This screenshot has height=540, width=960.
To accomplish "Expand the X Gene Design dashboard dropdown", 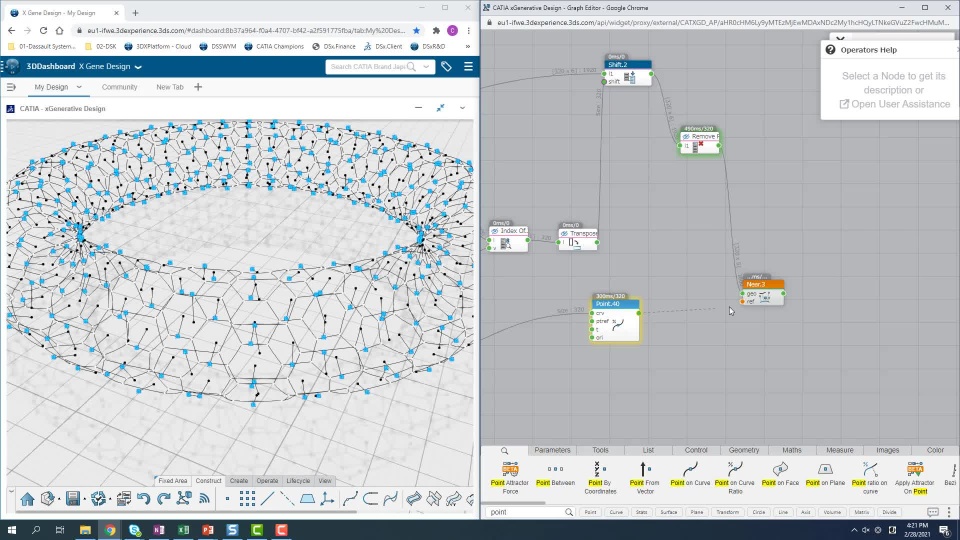I will [138, 67].
